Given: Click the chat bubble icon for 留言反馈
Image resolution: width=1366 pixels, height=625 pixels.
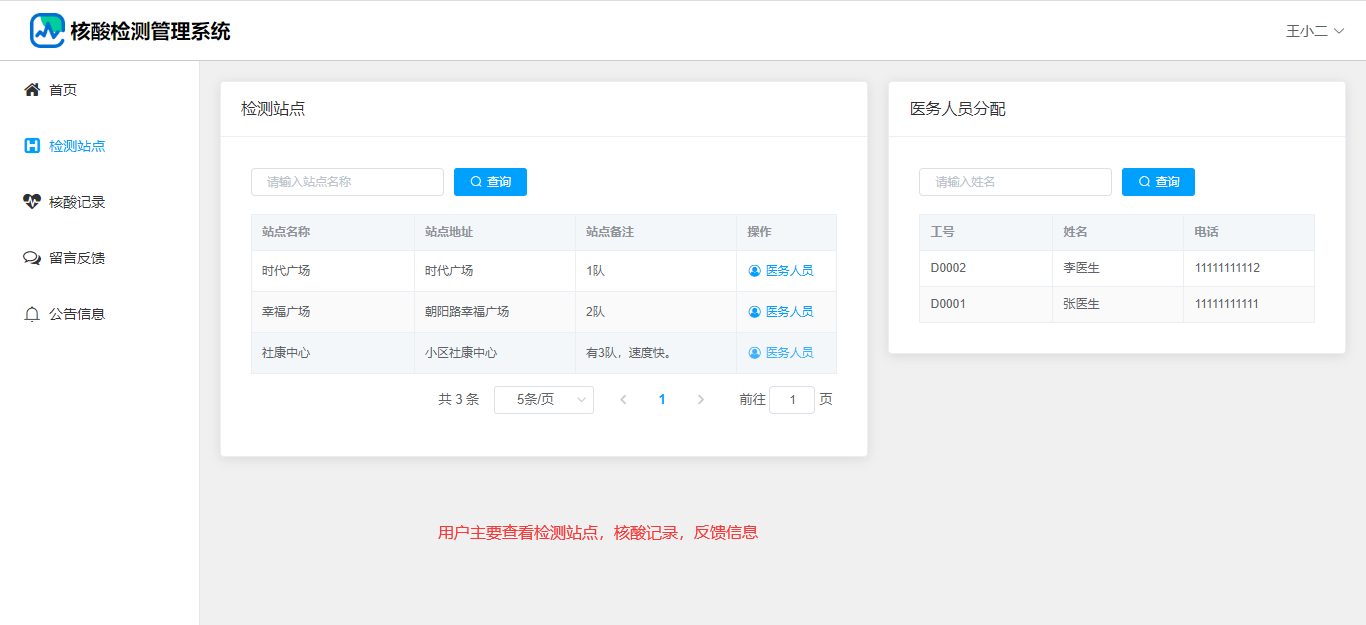Looking at the screenshot, I should [x=32, y=258].
